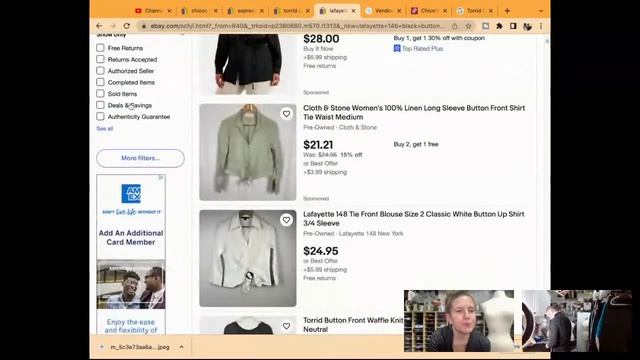
Task: Open a new browser tab
Action: (507, 11)
